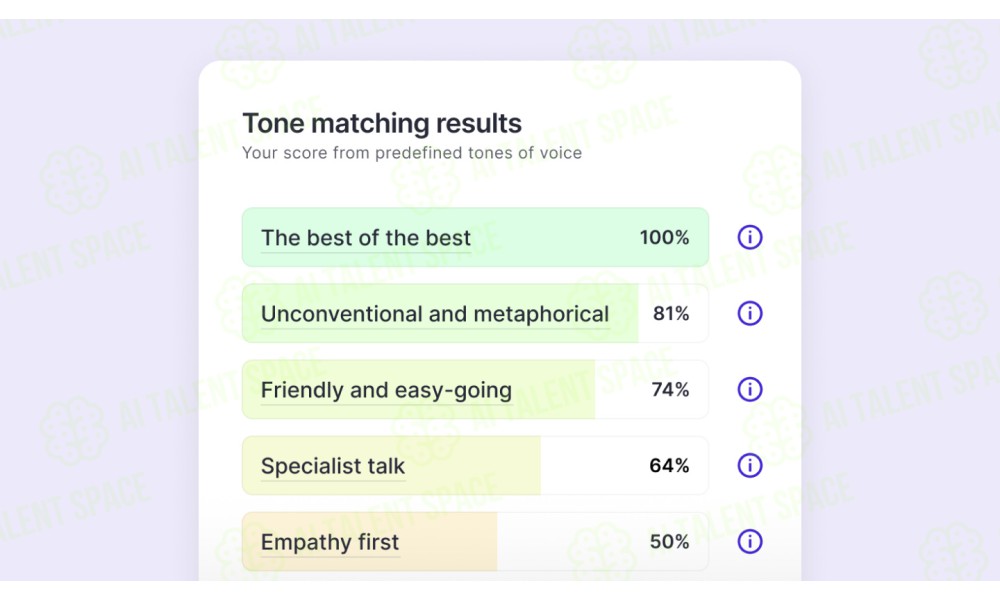View info icon next to Empathy first
This screenshot has width=1000, height=600.
750,541
